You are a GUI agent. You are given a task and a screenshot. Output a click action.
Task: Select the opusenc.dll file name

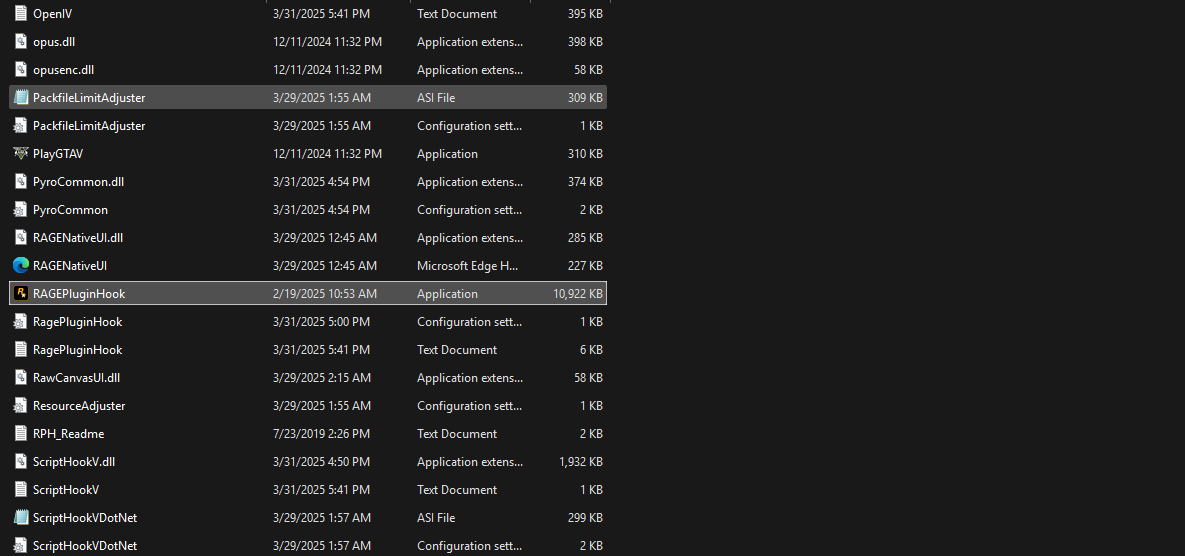(63, 70)
